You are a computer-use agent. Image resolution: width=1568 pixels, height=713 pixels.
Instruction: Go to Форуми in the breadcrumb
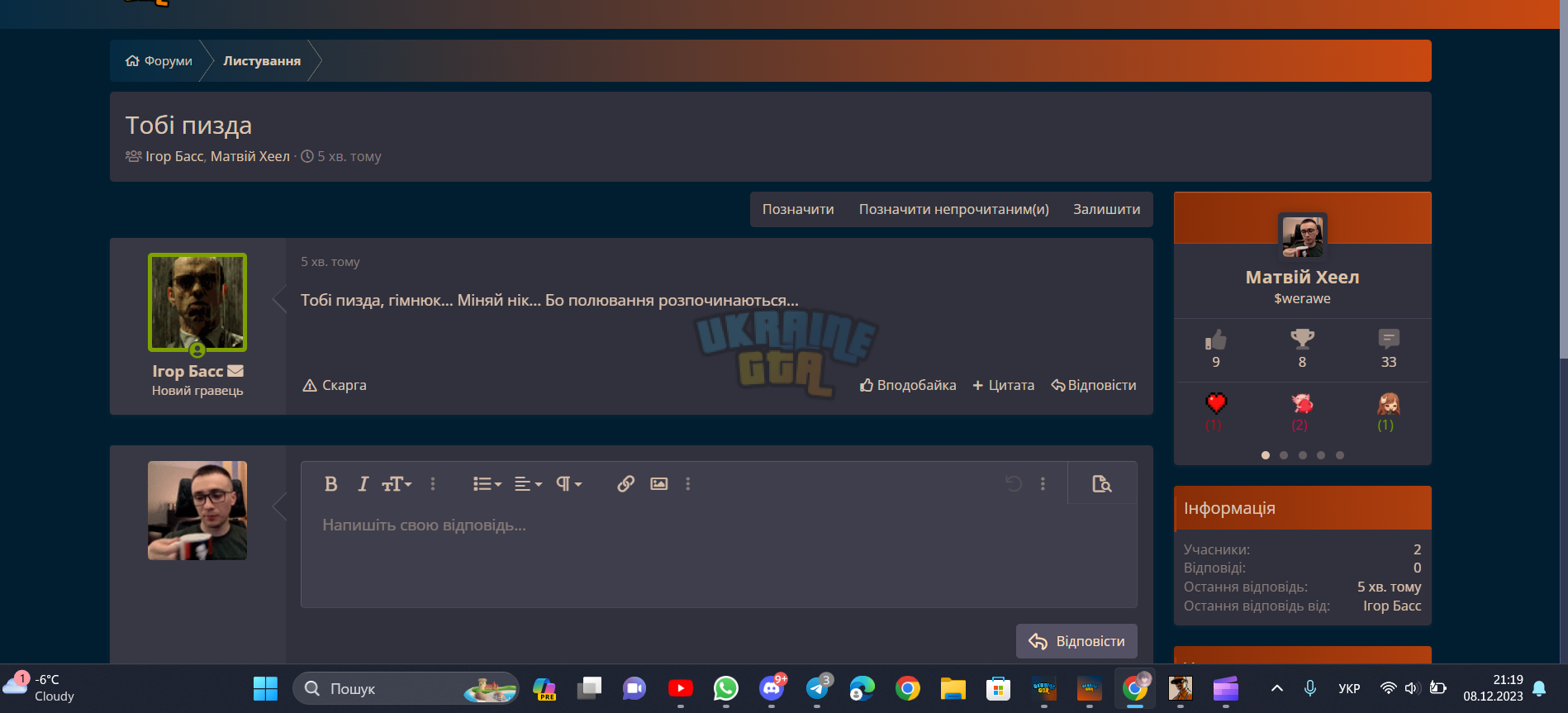tap(159, 61)
